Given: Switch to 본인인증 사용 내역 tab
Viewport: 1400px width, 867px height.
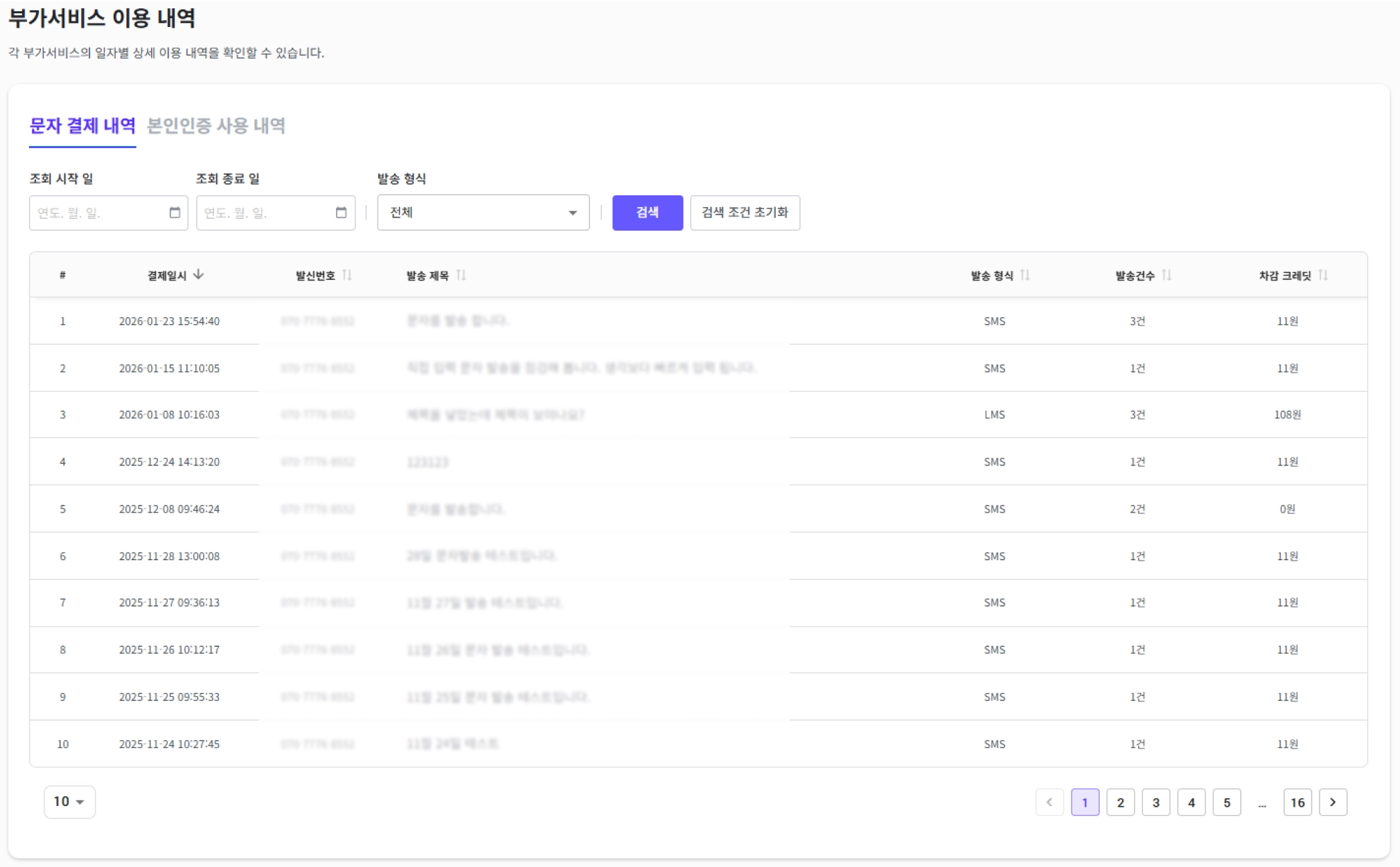Looking at the screenshot, I should click(x=216, y=125).
